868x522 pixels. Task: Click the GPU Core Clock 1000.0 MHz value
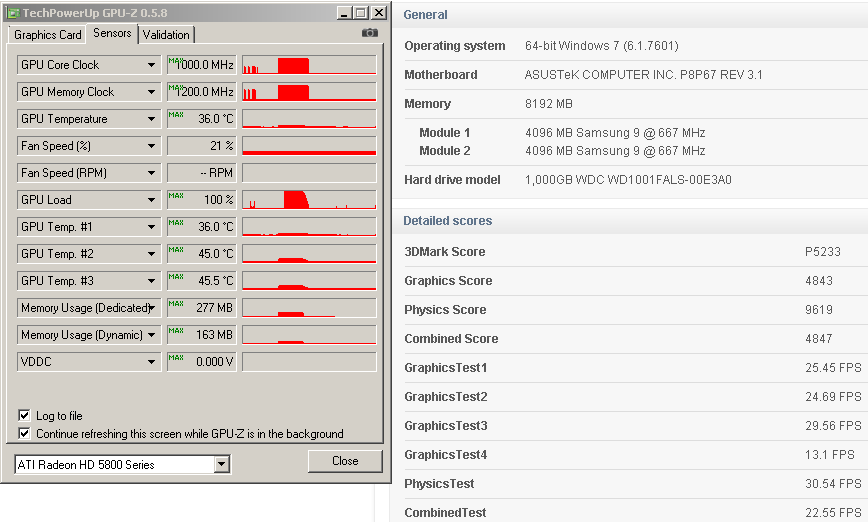tap(202, 65)
